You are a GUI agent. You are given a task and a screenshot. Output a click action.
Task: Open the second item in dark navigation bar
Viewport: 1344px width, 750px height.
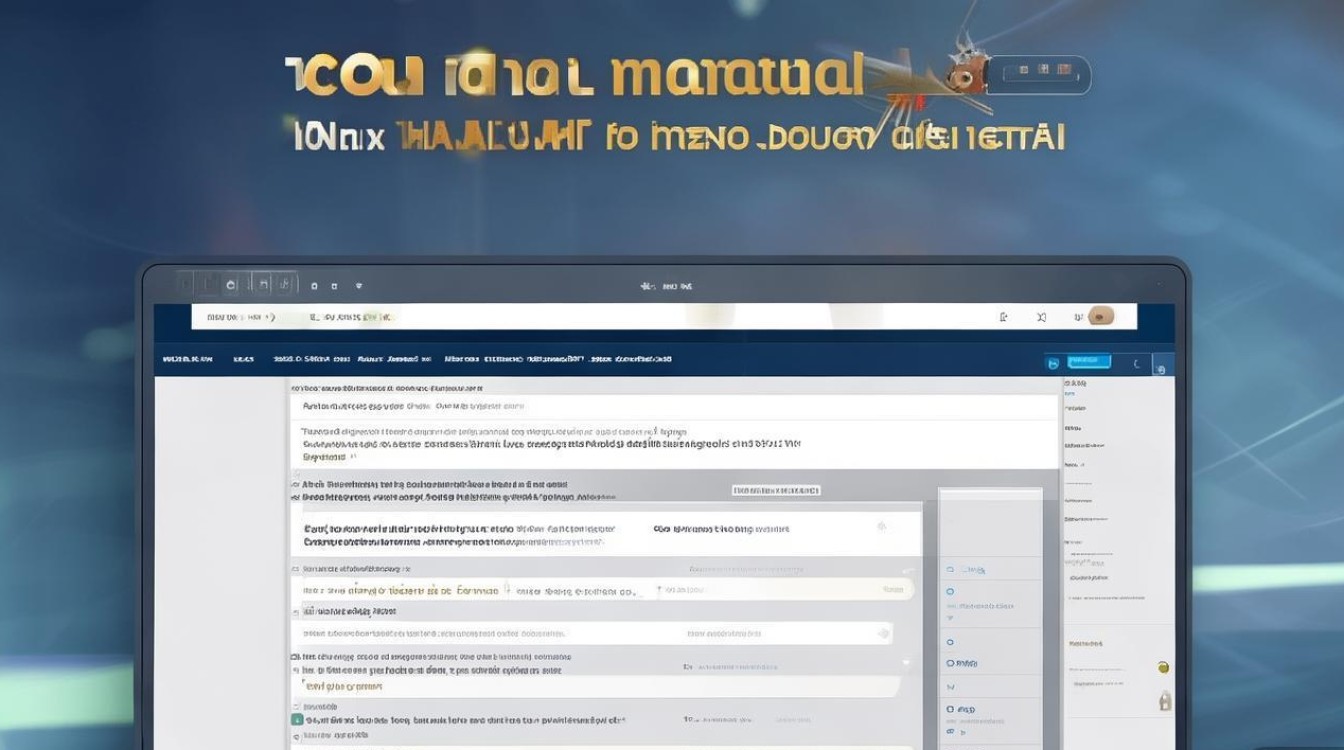[x=243, y=359]
